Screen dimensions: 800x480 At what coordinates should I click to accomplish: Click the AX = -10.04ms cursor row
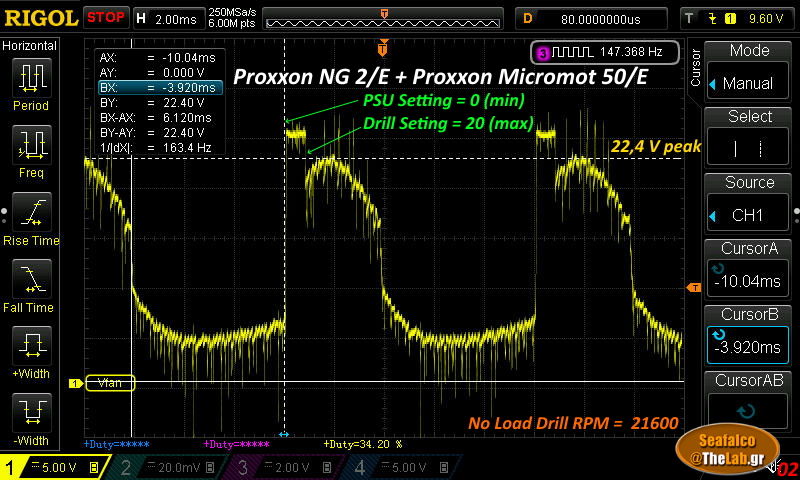(160, 58)
